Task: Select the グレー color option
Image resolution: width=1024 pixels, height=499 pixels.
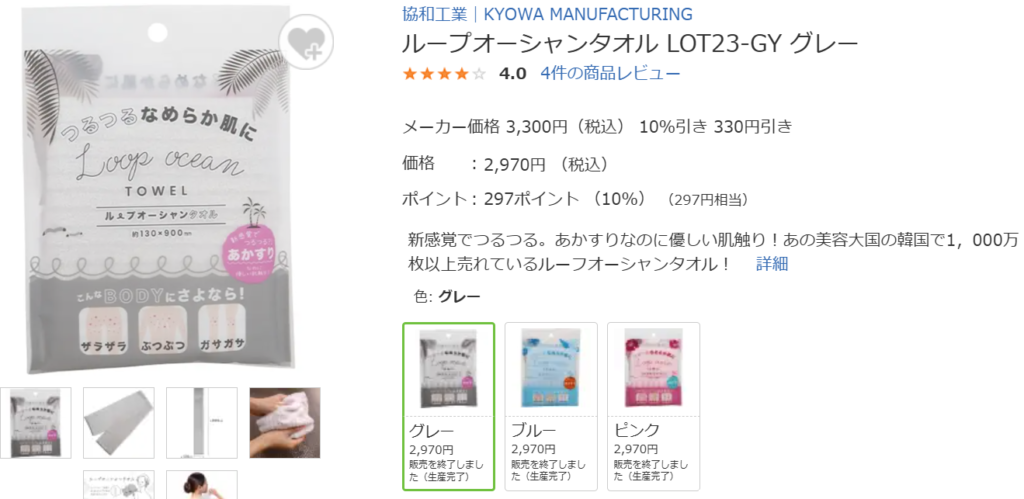Action: (449, 406)
